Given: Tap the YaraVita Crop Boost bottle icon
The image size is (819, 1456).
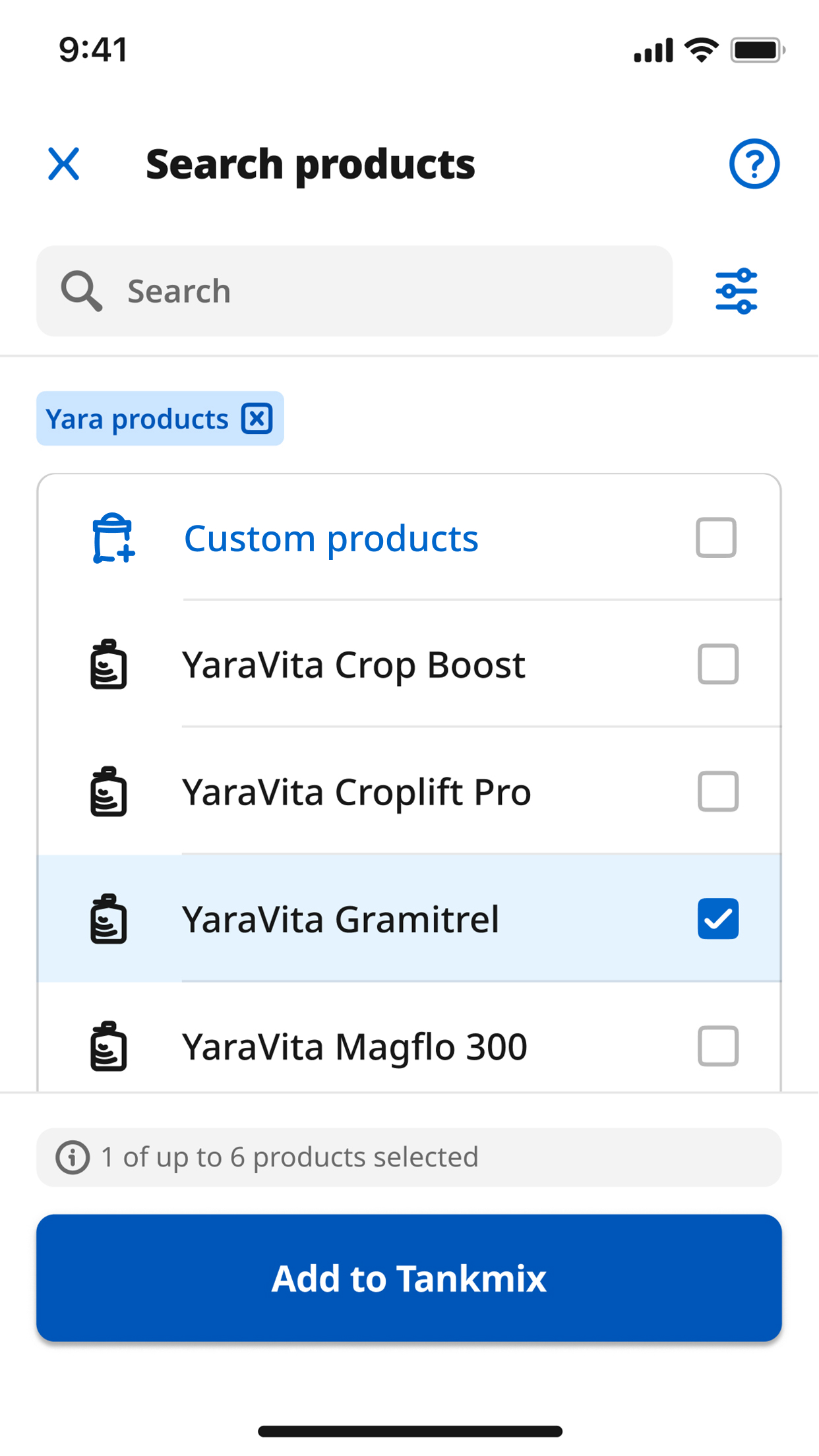Looking at the screenshot, I should pos(109,665).
